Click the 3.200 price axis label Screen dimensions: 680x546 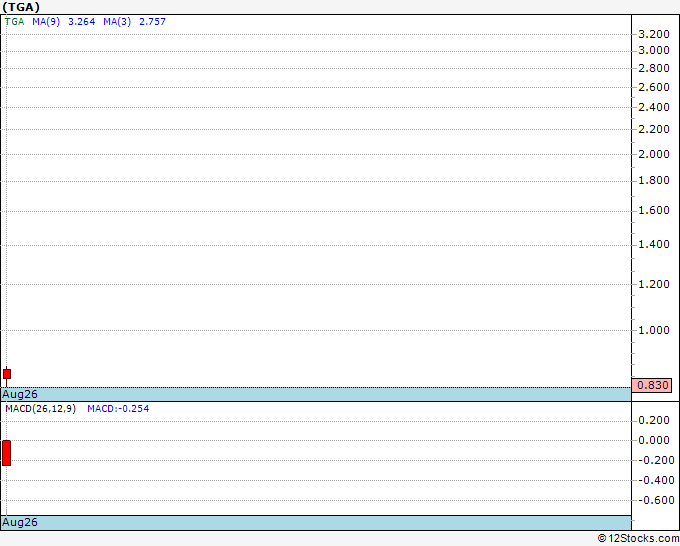point(654,34)
